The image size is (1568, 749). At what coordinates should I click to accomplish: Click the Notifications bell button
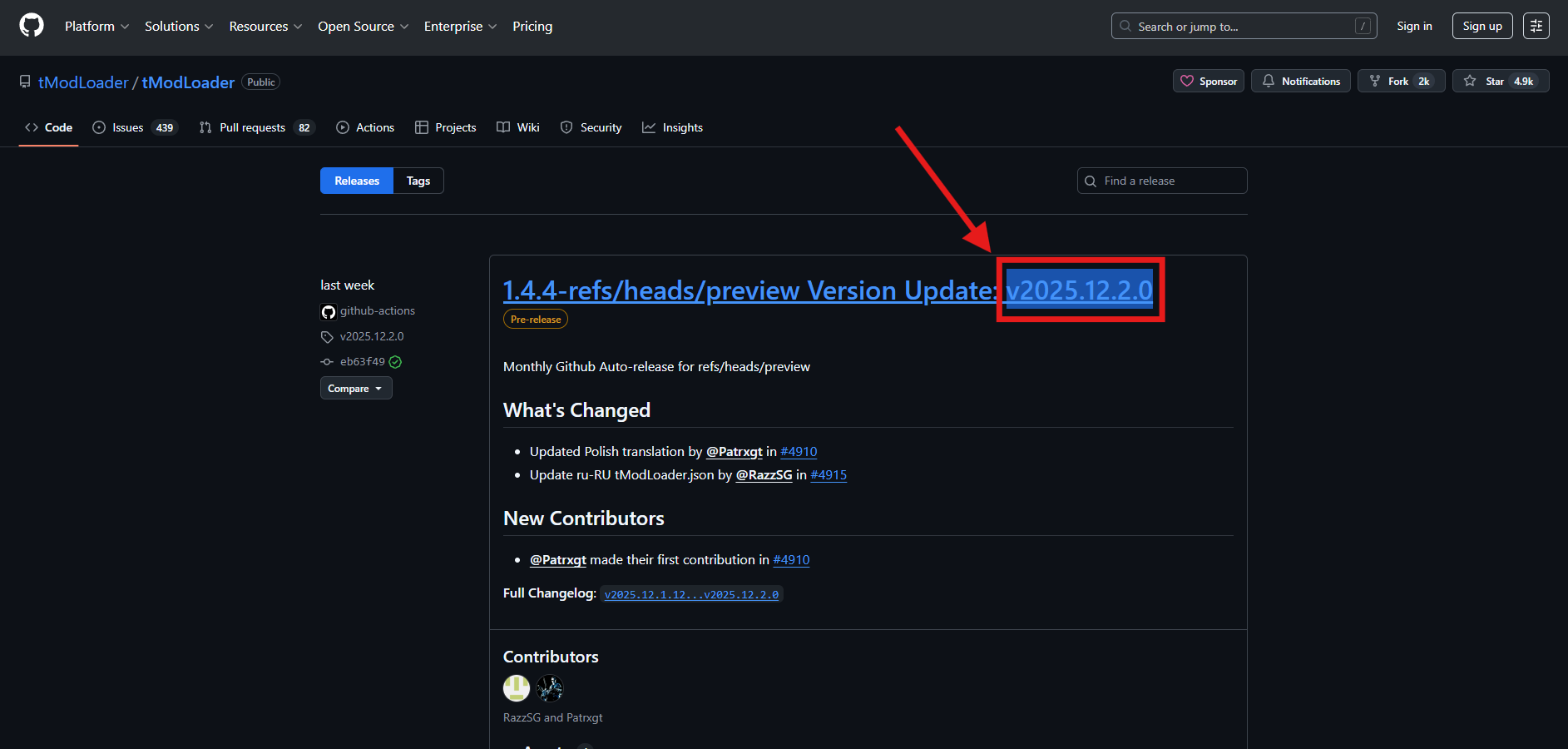1301,81
